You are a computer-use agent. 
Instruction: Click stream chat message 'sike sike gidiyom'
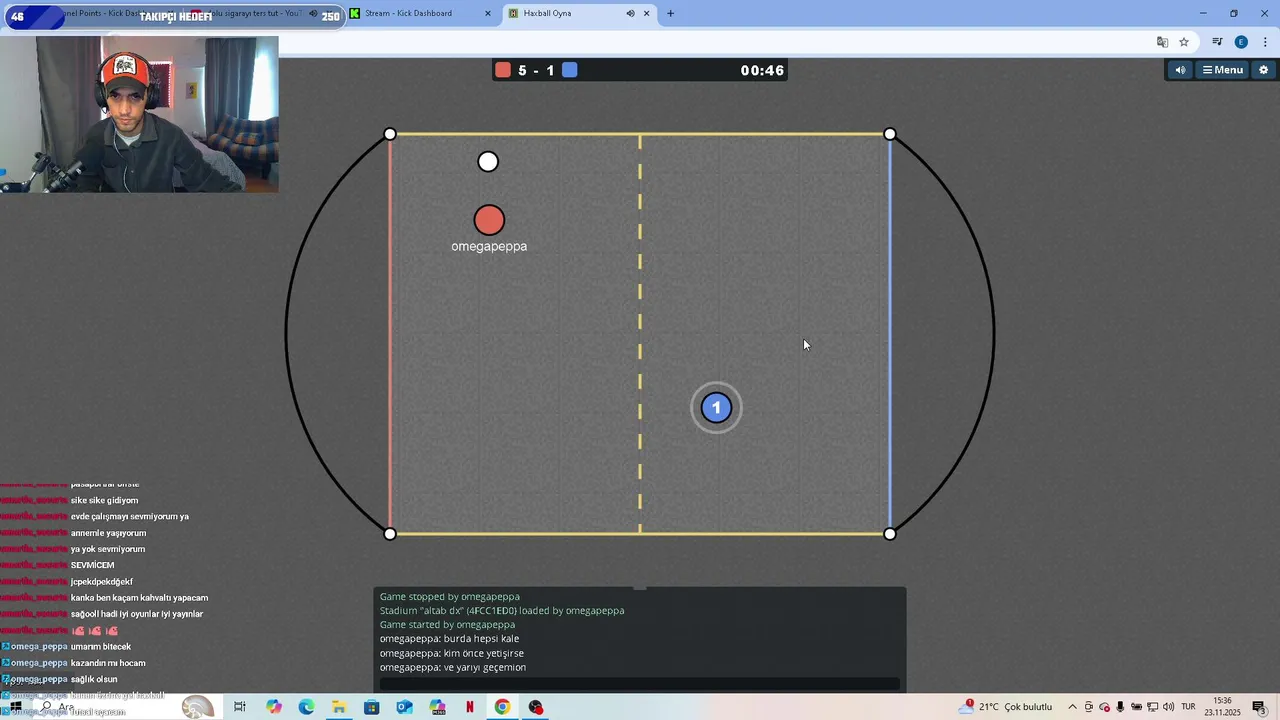pos(104,500)
